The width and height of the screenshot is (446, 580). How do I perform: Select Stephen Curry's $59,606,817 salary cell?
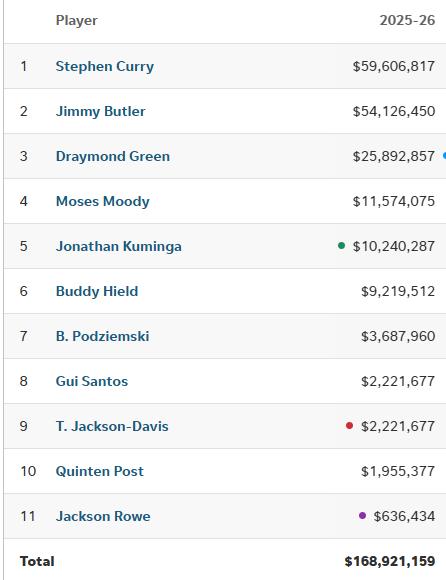tap(393, 66)
